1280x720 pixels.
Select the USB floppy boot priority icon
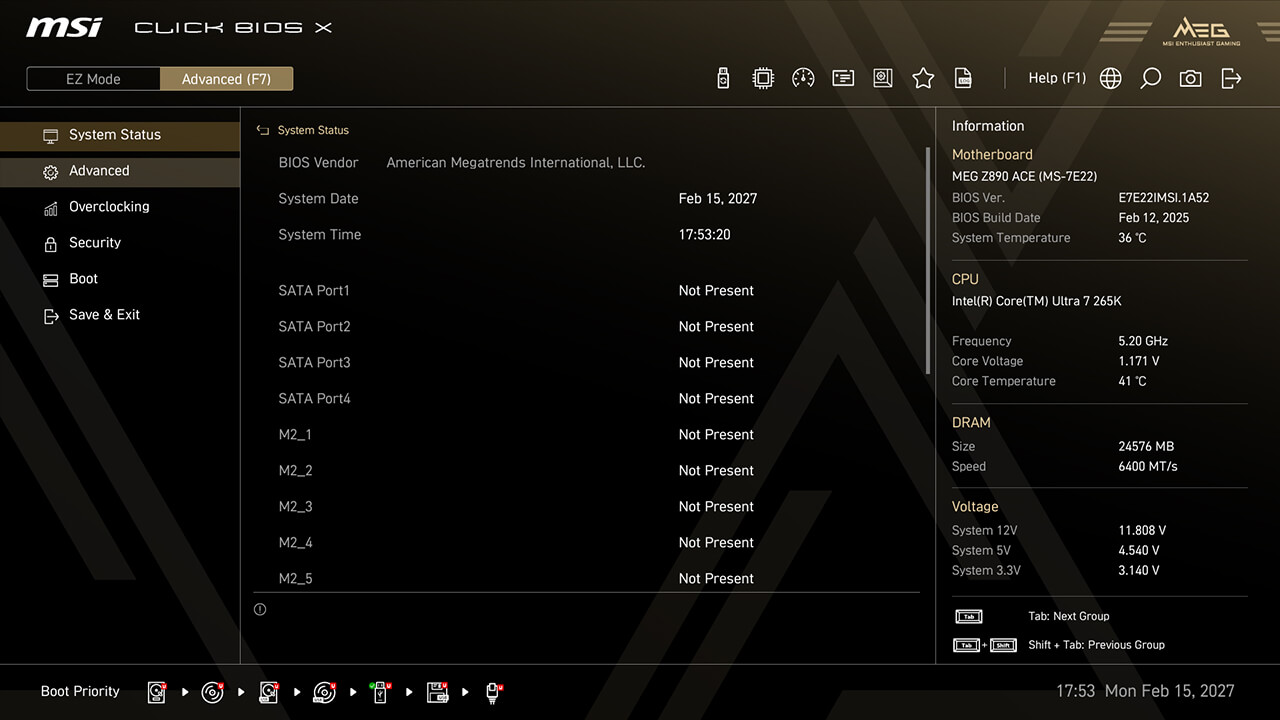coord(437,692)
